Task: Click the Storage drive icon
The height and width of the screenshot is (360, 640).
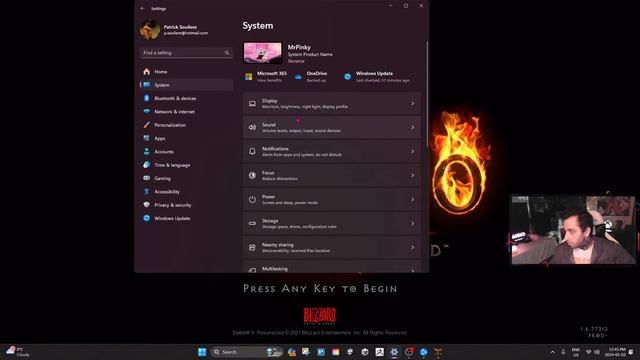Action: coord(252,223)
